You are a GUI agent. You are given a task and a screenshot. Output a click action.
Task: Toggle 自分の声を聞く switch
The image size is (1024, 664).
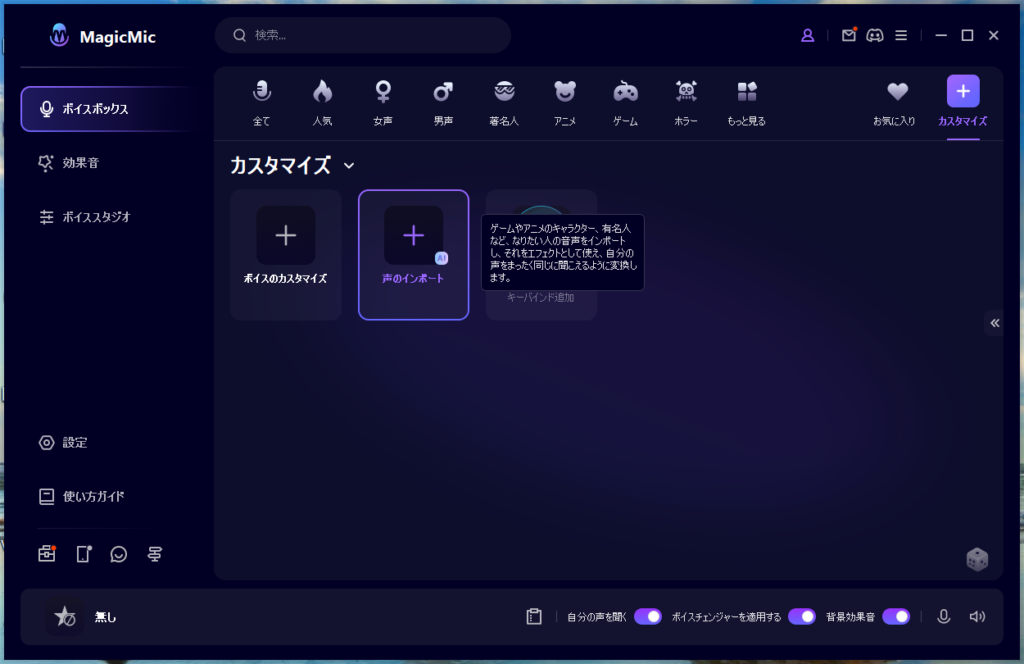pos(648,616)
